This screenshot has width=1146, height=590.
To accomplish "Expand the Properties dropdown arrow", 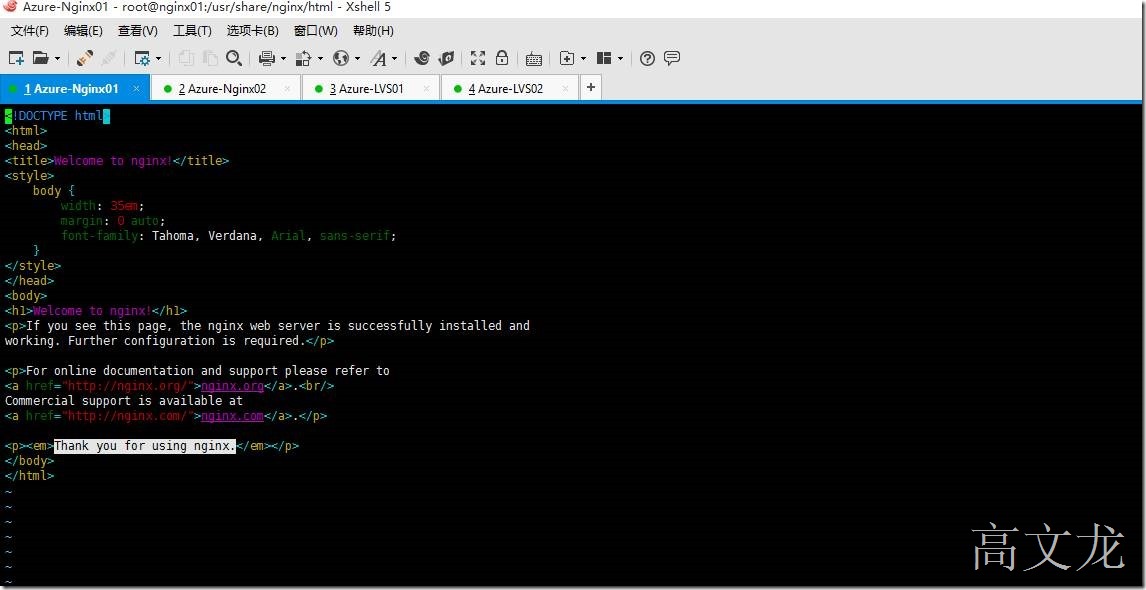I will pyautogui.click(x=159, y=58).
